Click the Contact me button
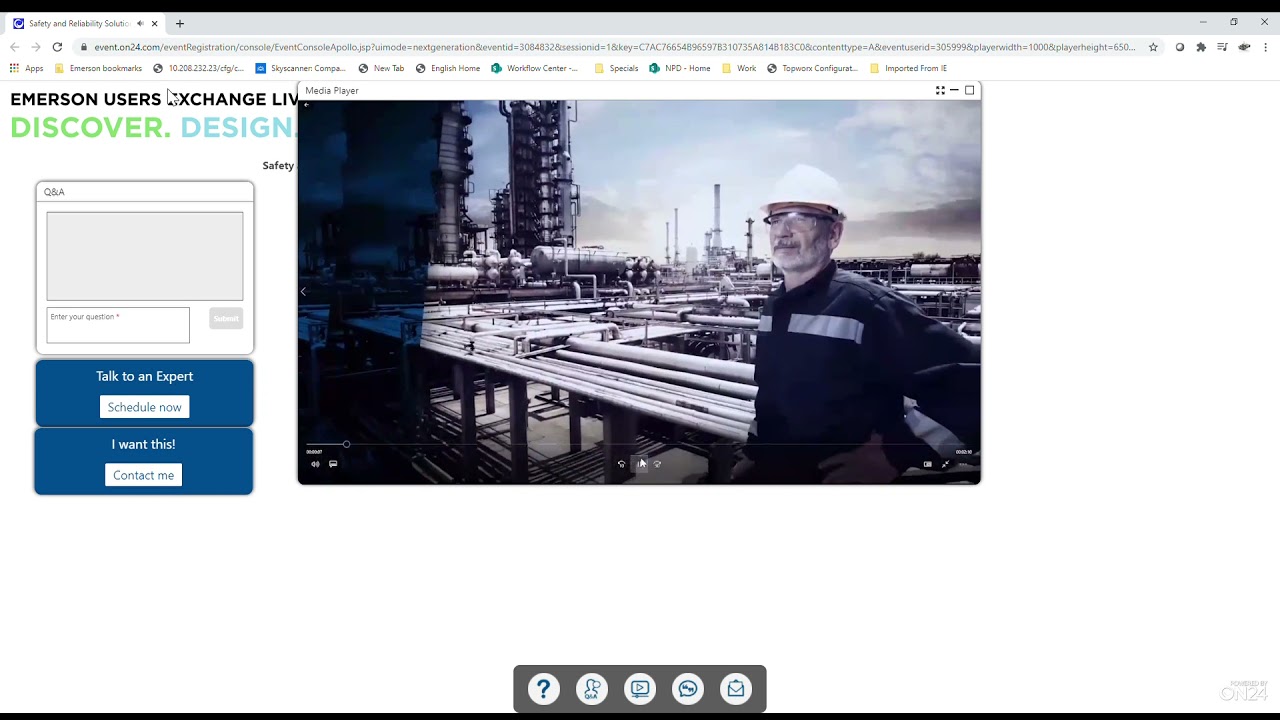Screen dimensions: 1280x720 (144, 475)
